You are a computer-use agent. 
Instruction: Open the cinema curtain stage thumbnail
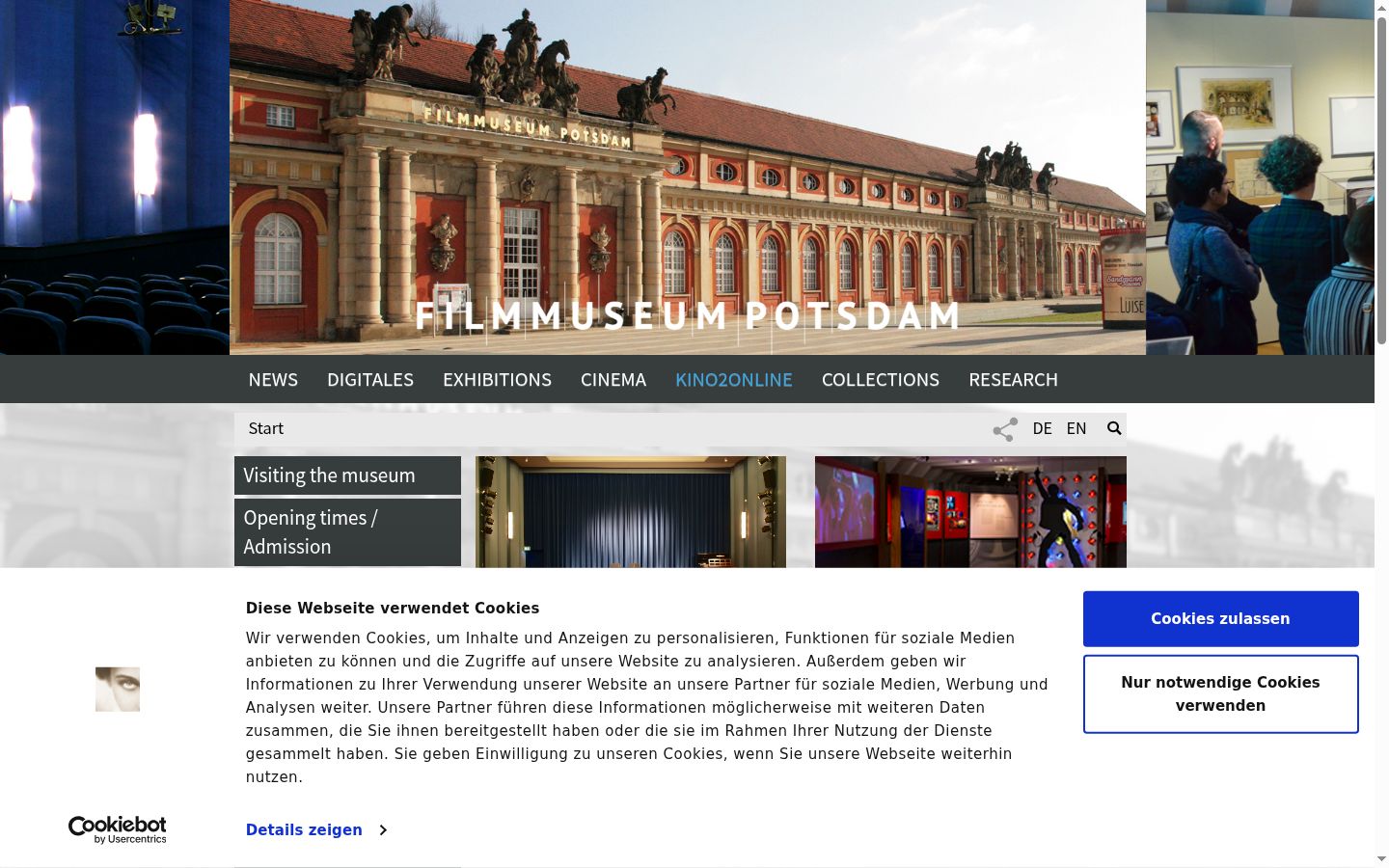(631, 512)
